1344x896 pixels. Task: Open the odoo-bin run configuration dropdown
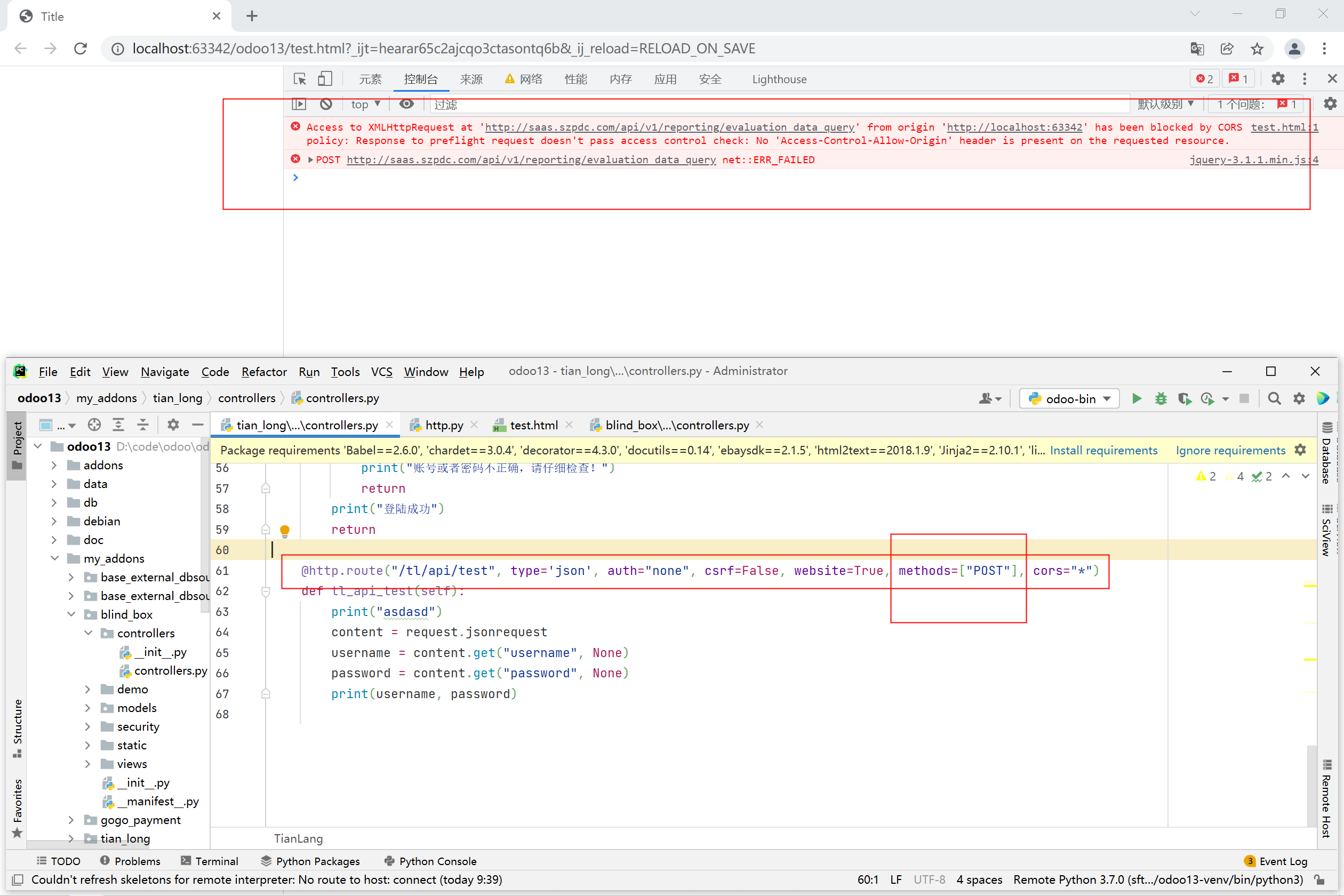(1070, 398)
